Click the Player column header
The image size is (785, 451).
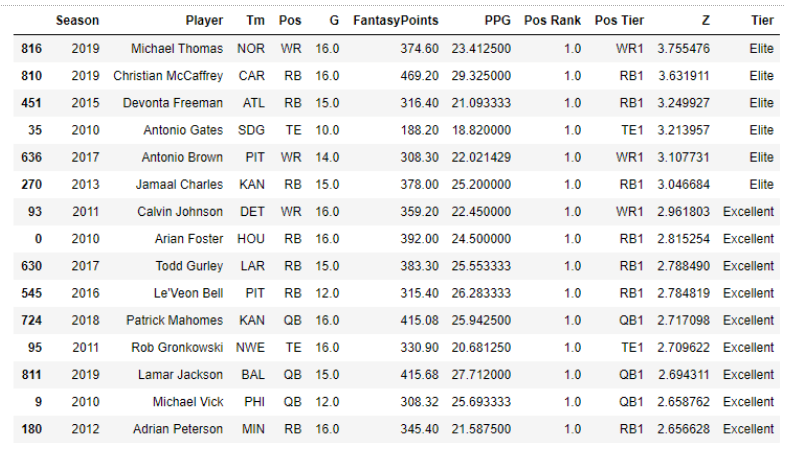(x=204, y=21)
